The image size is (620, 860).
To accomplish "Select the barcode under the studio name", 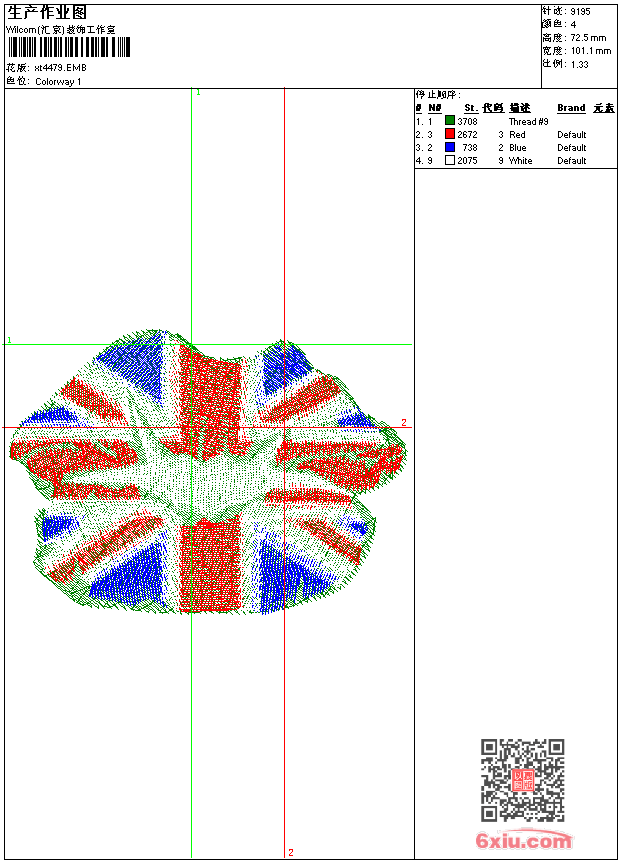I will pos(69,47).
